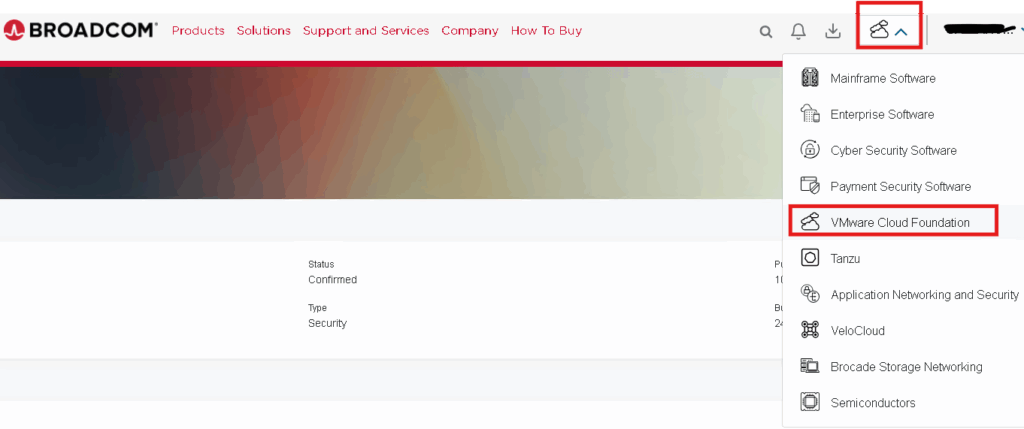The image size is (1024, 429).
Task: Click the VMware Cloud Foundation cloud icon
Action: pyautogui.click(x=810, y=222)
